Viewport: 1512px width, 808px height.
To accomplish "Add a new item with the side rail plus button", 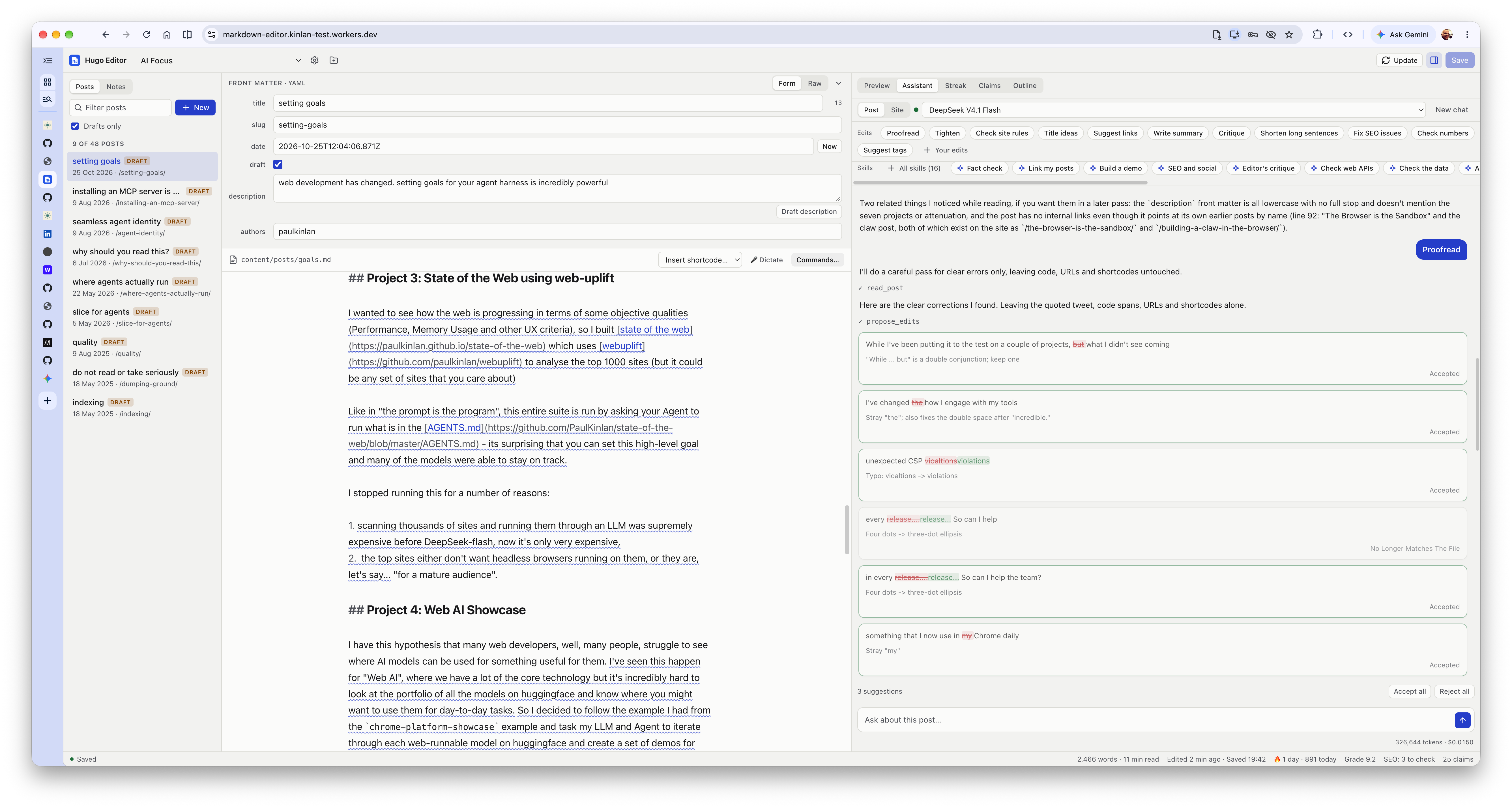I will 48,401.
